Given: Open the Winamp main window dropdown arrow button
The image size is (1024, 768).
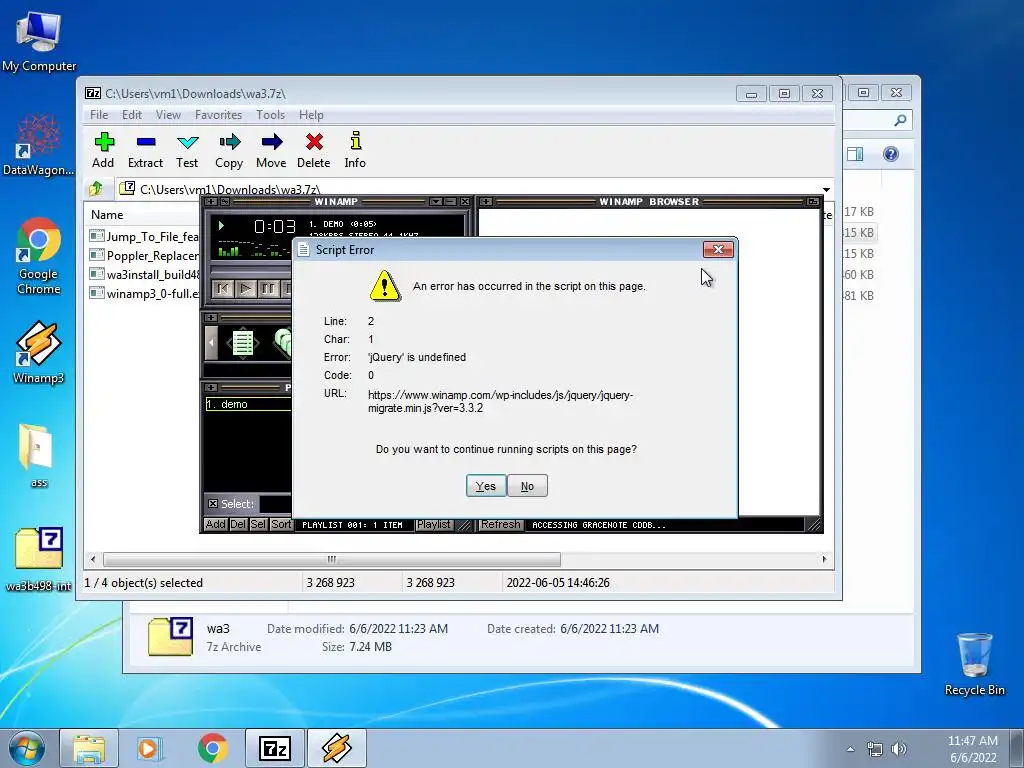Looking at the screenshot, I should [x=436, y=202].
